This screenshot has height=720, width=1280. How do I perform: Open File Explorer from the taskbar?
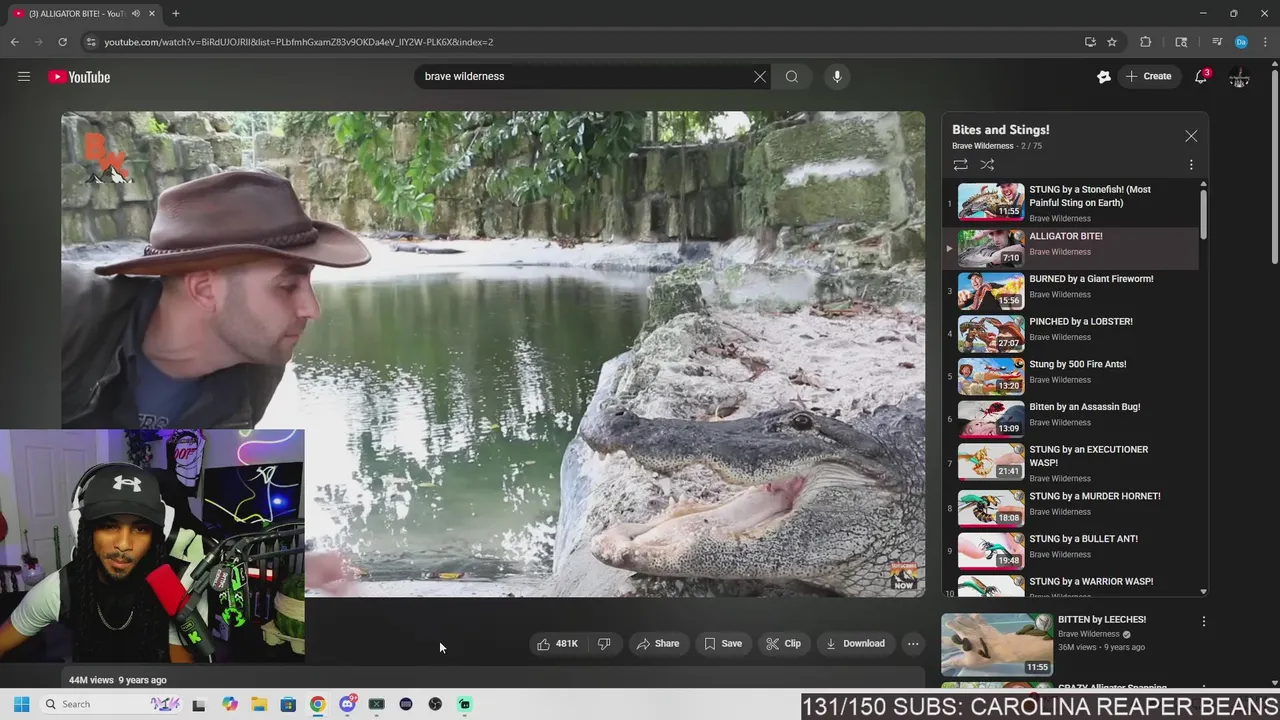point(259,704)
